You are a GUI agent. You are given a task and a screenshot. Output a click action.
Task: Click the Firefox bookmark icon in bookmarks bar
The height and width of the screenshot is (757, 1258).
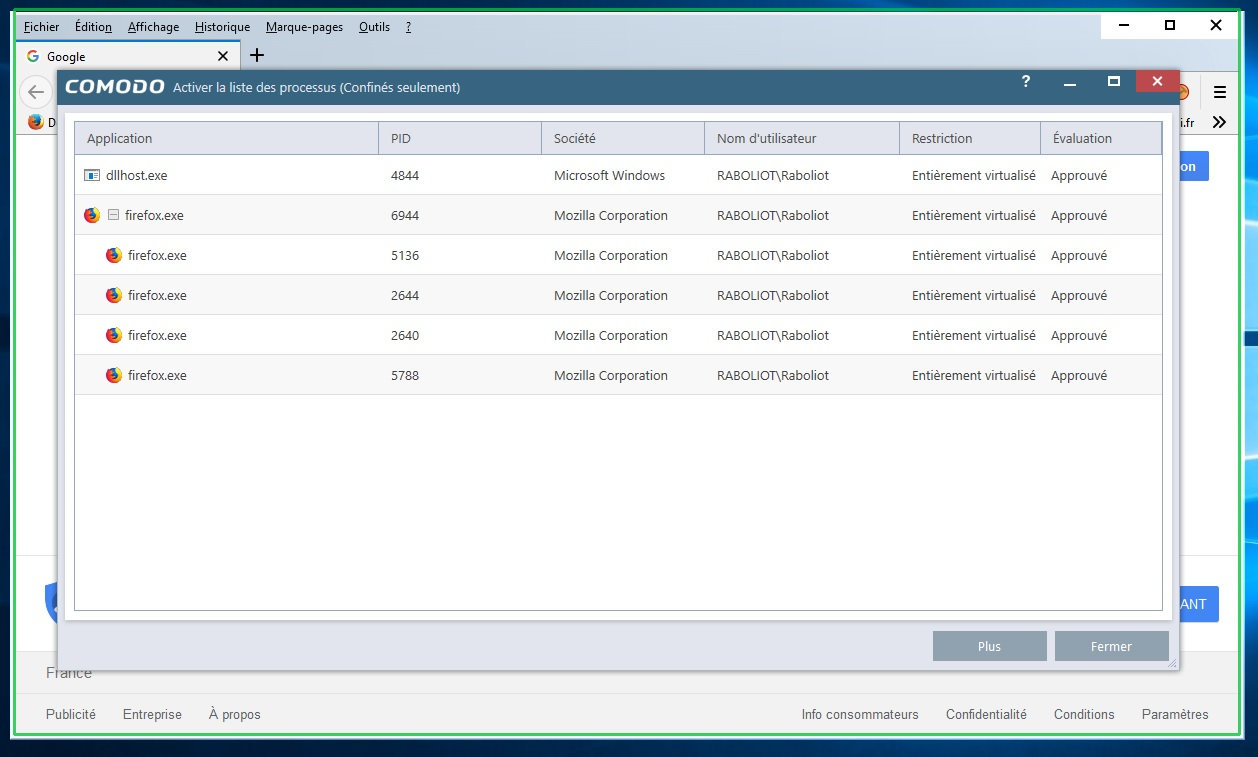tap(36, 122)
